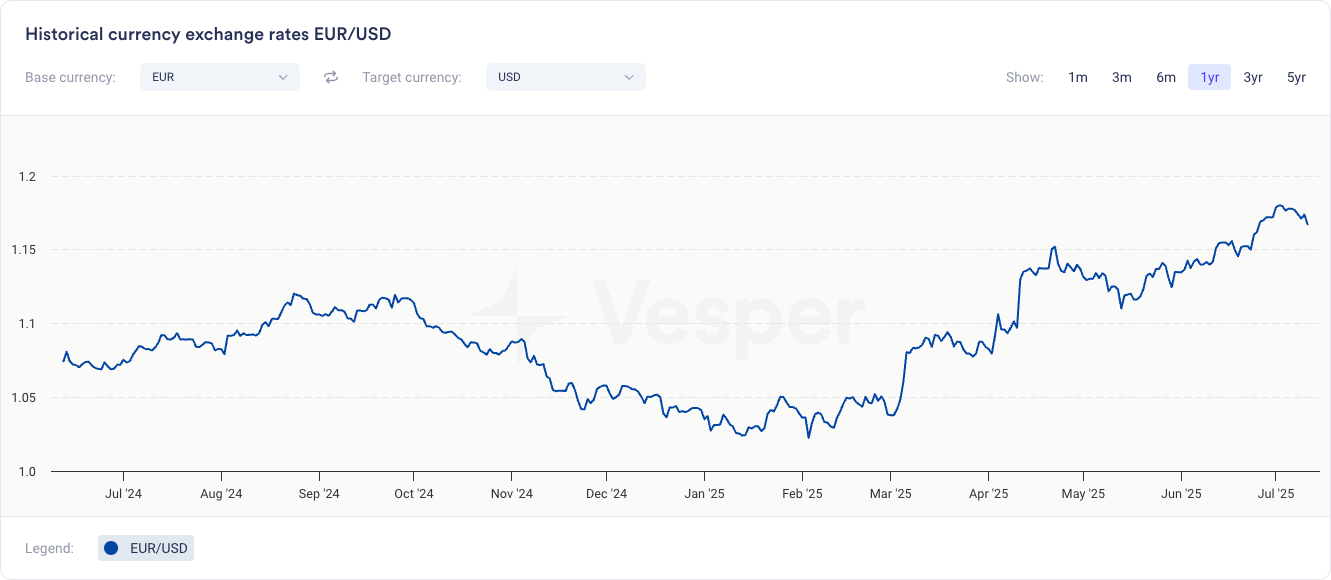The width and height of the screenshot is (1331, 580).
Task: Click the blue EUR/USD legend dot
Action: coord(111,548)
